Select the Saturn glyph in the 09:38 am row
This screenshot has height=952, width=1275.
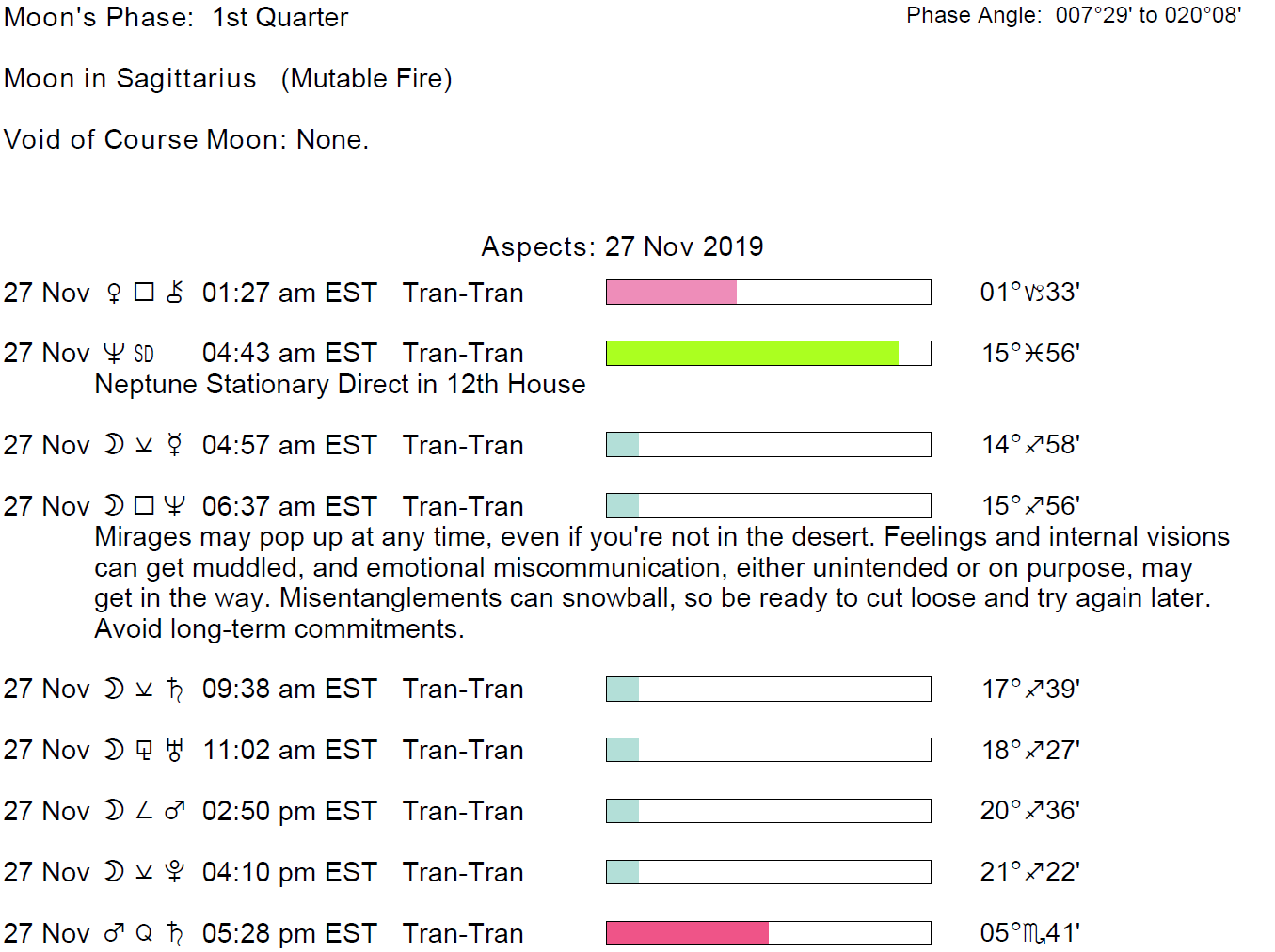(x=174, y=690)
